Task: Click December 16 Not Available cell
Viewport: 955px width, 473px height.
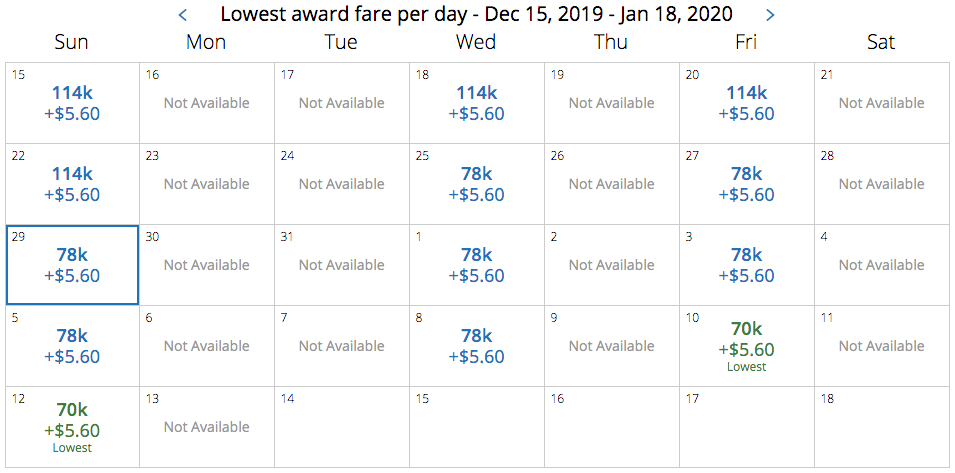Action: 206,103
